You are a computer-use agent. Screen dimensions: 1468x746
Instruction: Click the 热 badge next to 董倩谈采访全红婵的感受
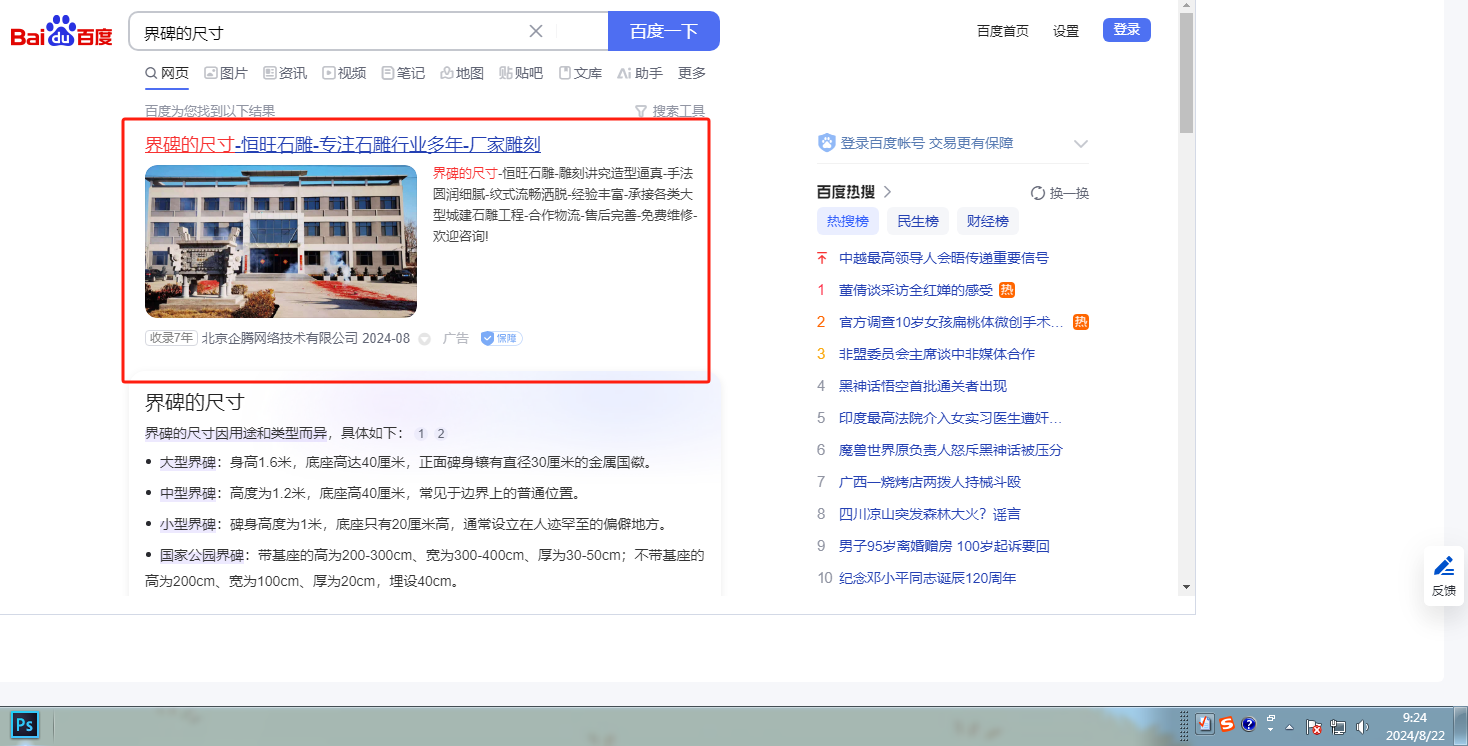[1008, 290]
